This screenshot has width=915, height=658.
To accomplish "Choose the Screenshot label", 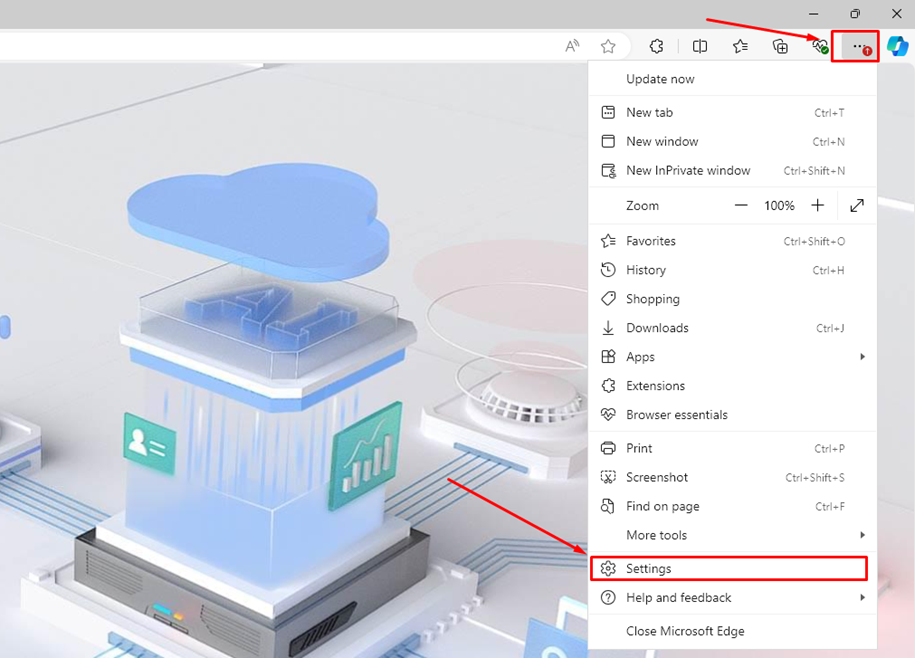I will pos(657,477).
